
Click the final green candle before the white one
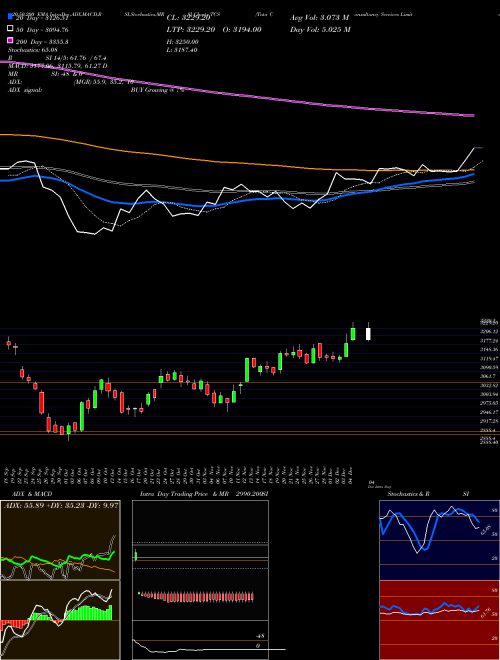point(353,333)
